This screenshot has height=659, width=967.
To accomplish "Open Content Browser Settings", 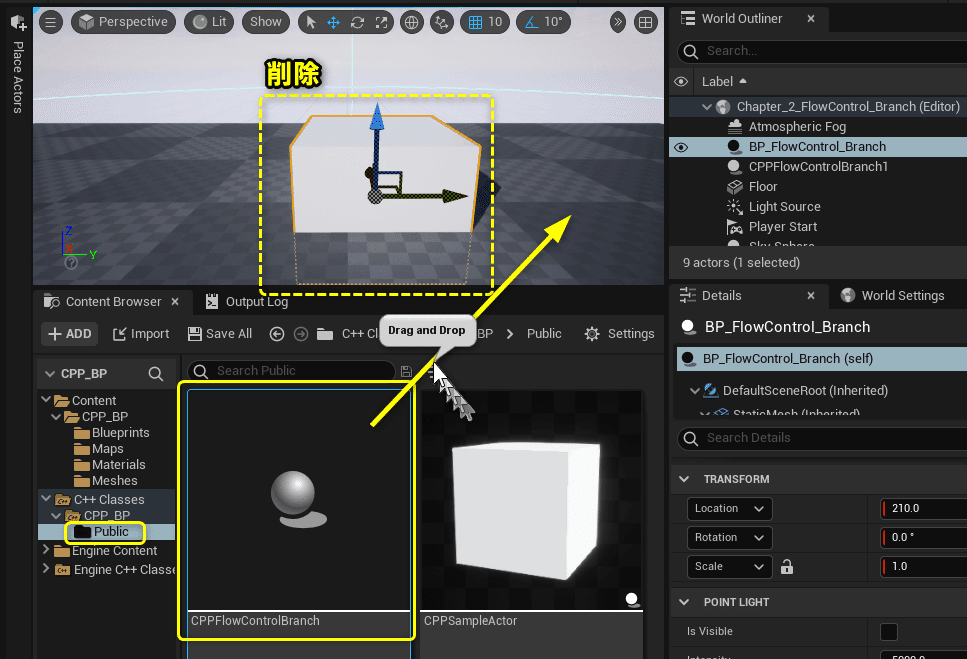I will (619, 334).
